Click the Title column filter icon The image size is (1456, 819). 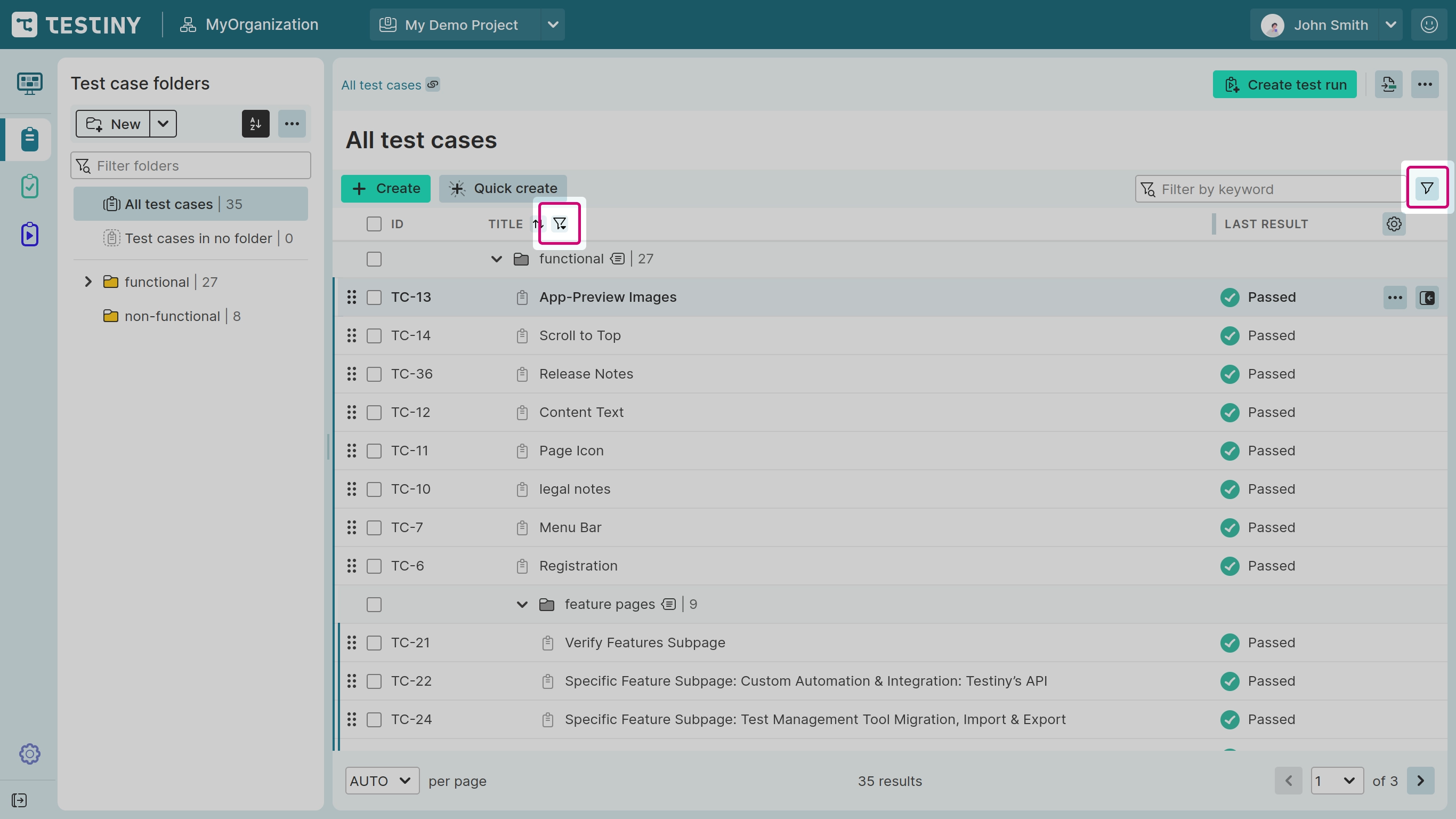(x=560, y=224)
